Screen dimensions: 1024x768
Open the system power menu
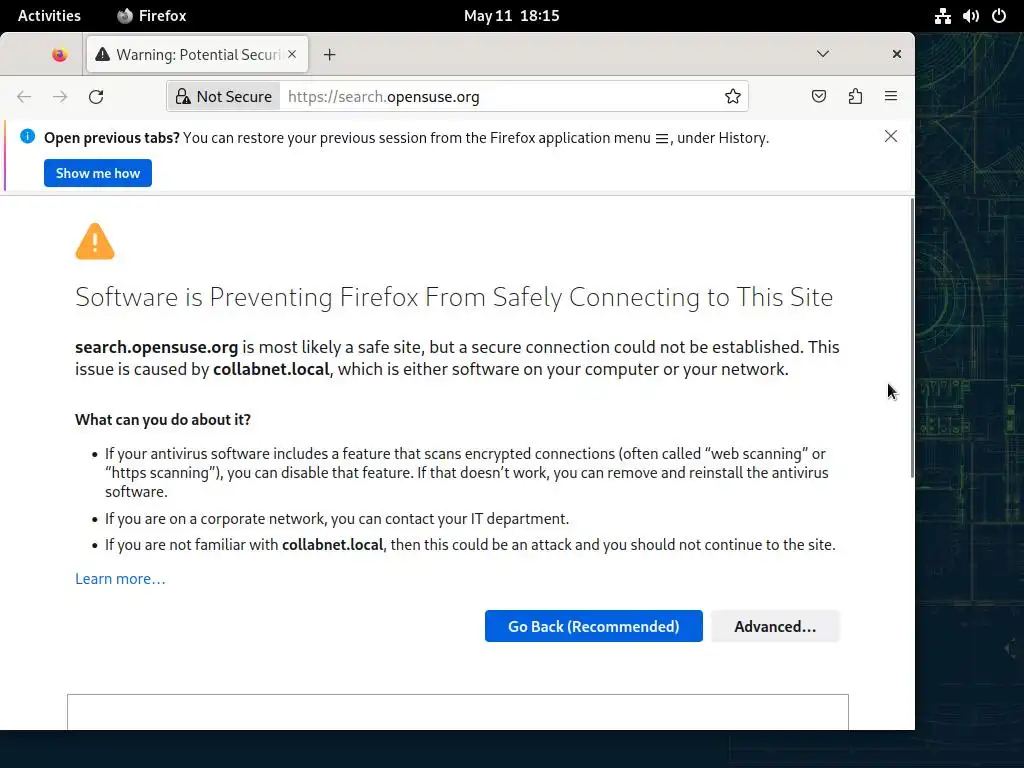998,16
